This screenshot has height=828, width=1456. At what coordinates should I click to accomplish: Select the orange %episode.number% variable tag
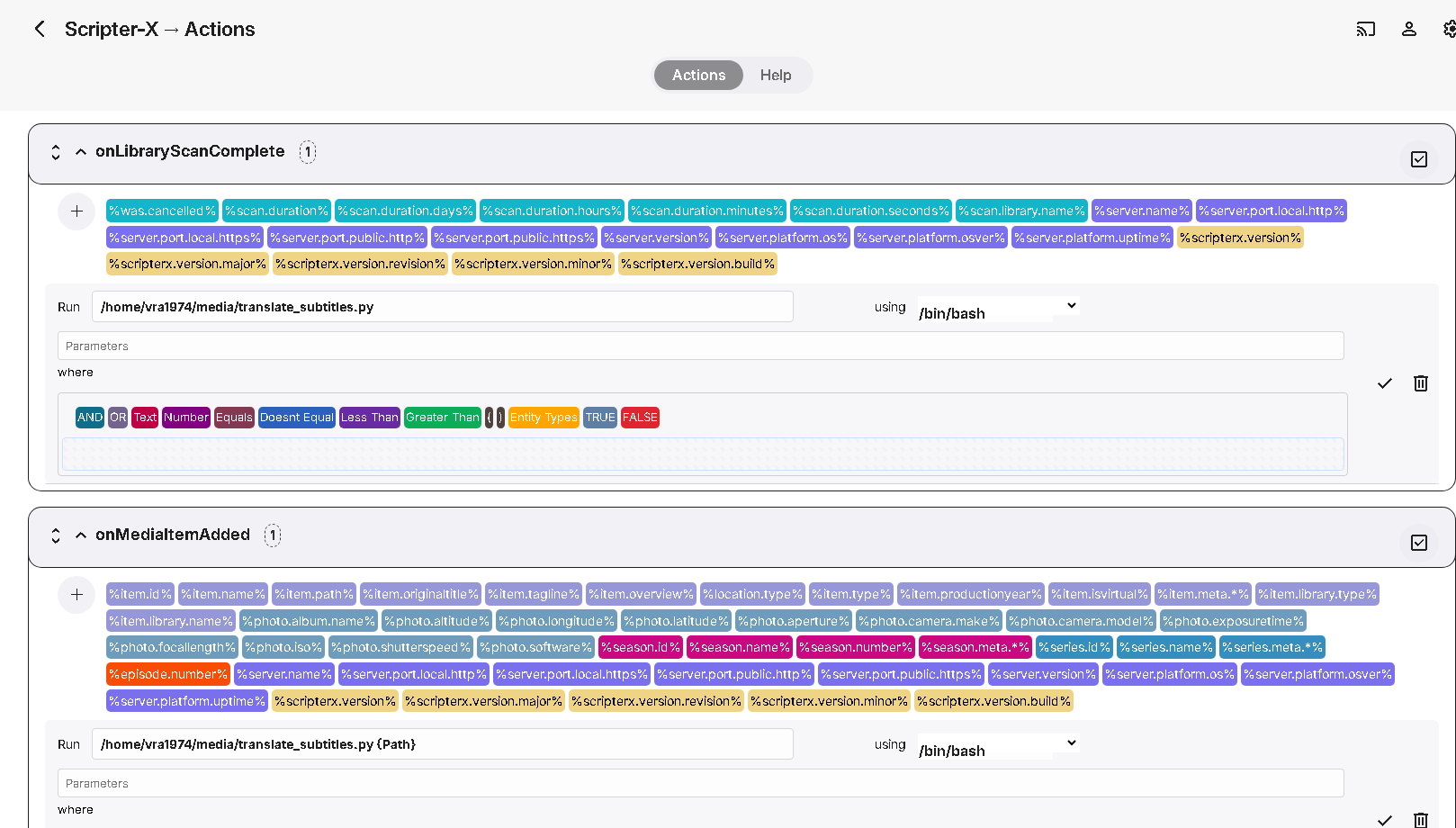tap(168, 674)
